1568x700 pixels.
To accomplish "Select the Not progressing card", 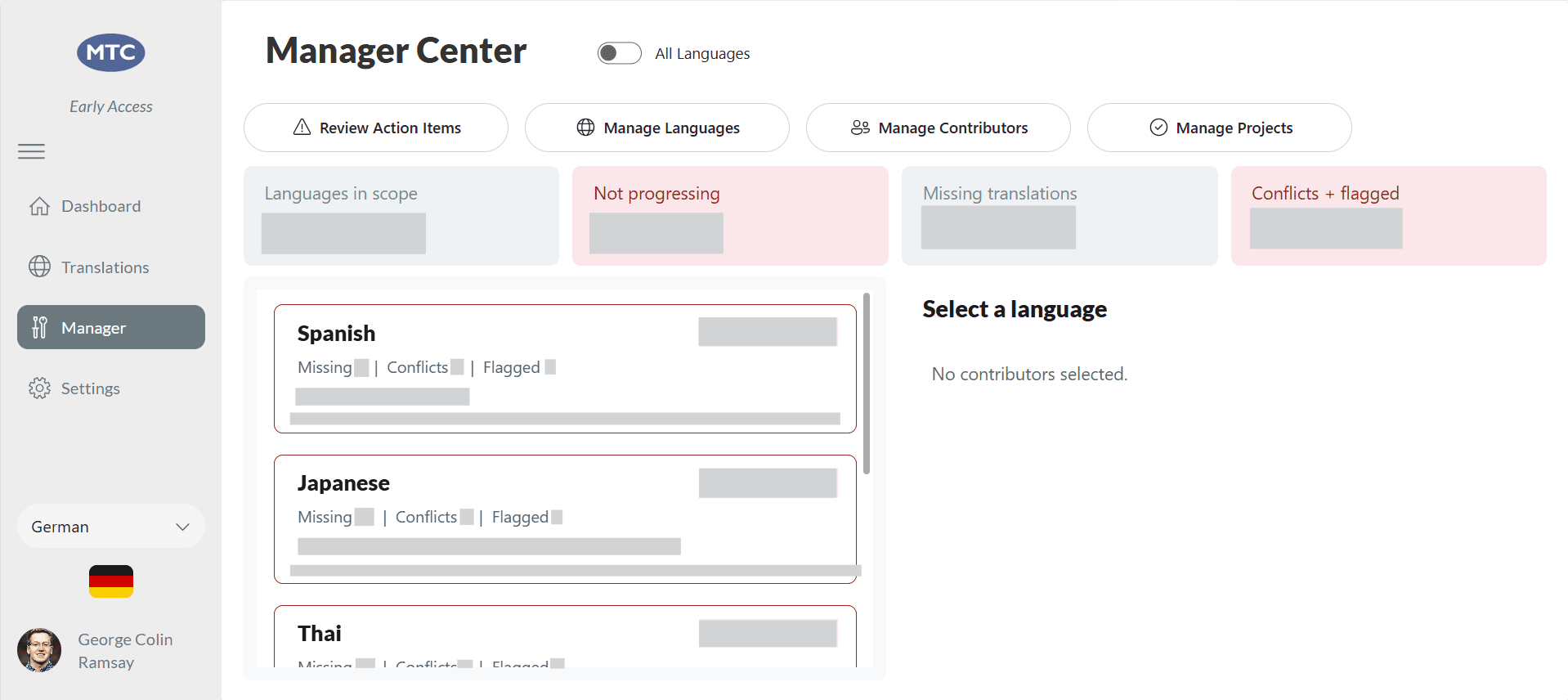I will 730,216.
